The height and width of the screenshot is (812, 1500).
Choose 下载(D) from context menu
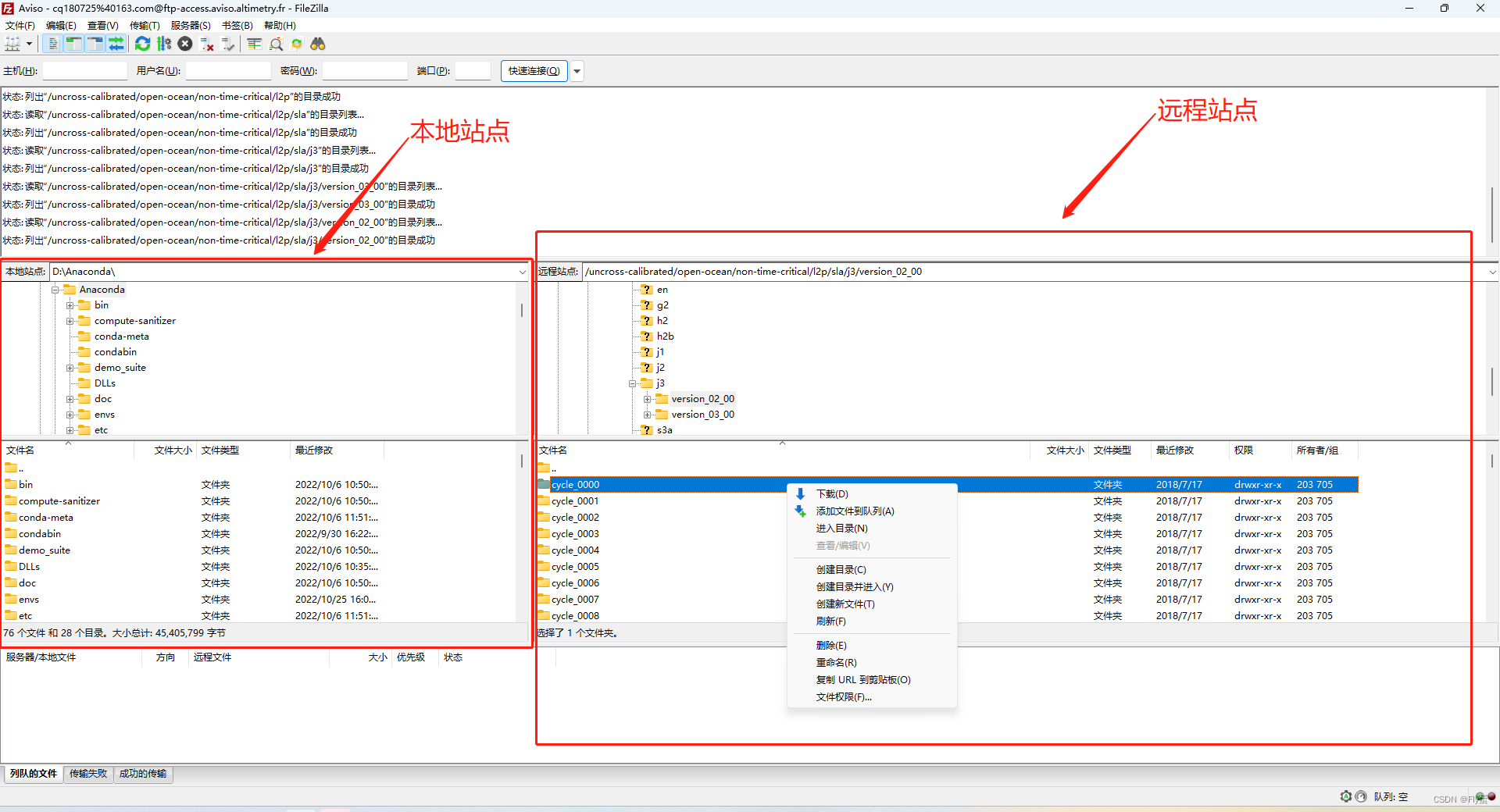(872, 494)
